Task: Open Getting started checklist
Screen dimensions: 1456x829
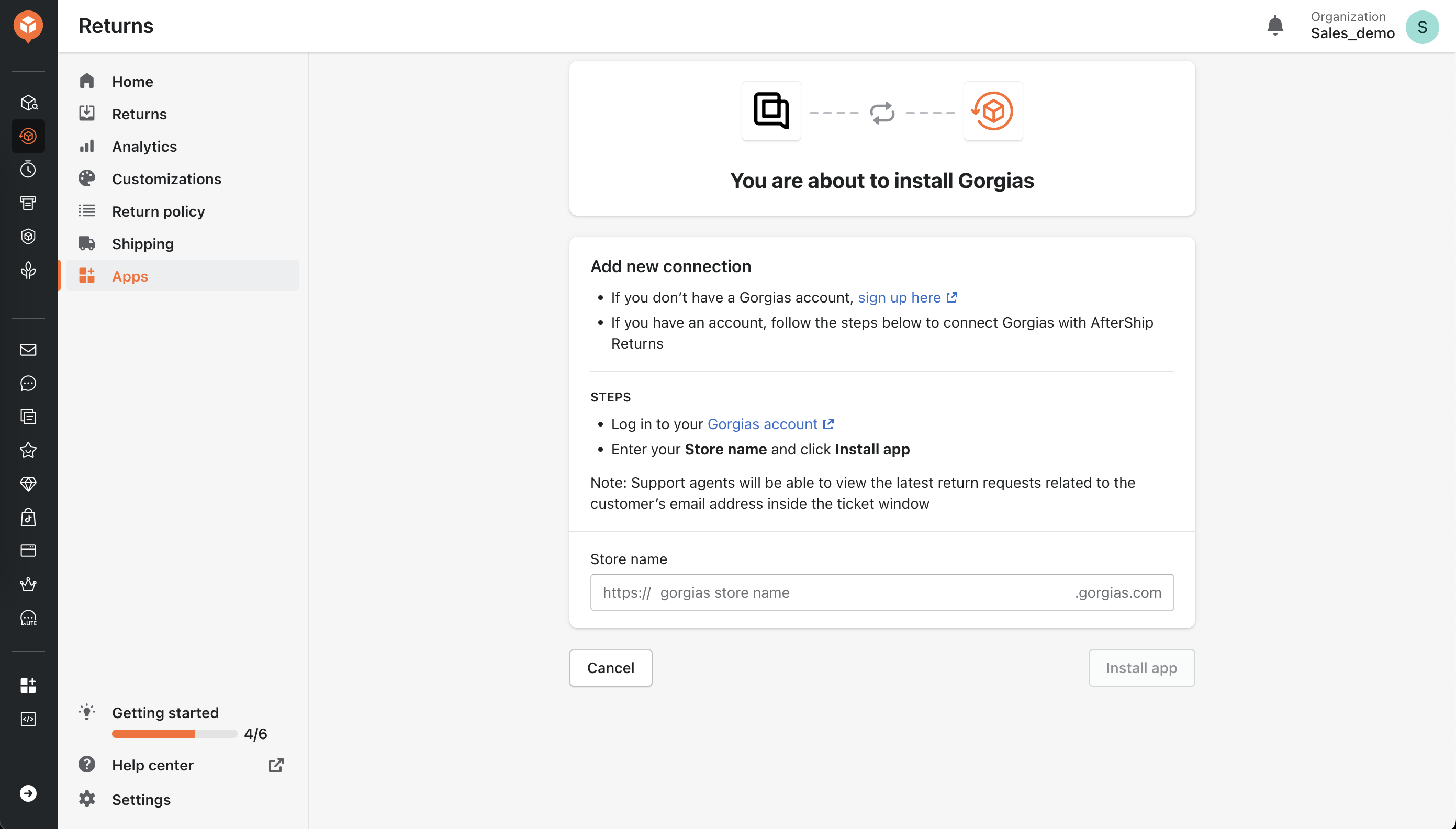Action: click(165, 713)
